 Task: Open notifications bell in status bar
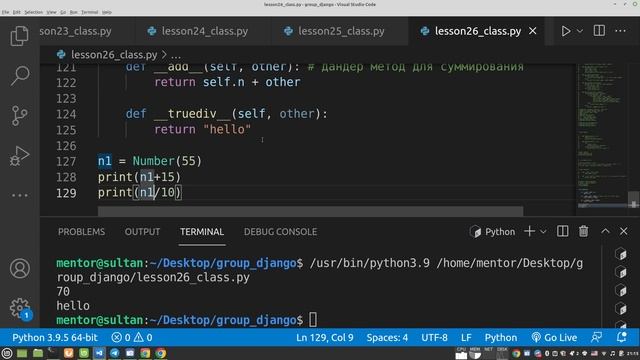tap(622, 337)
